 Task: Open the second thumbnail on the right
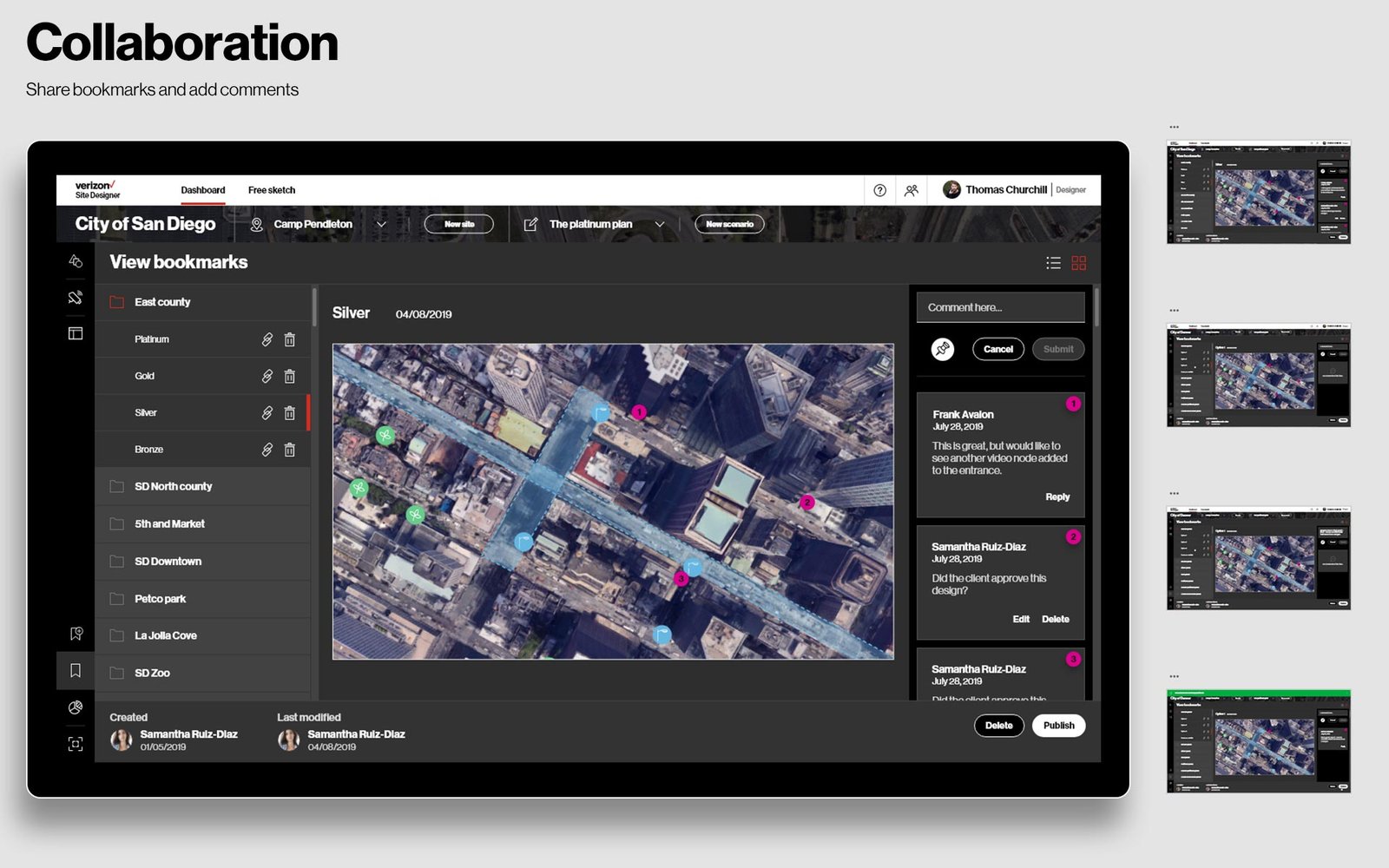point(1259,375)
